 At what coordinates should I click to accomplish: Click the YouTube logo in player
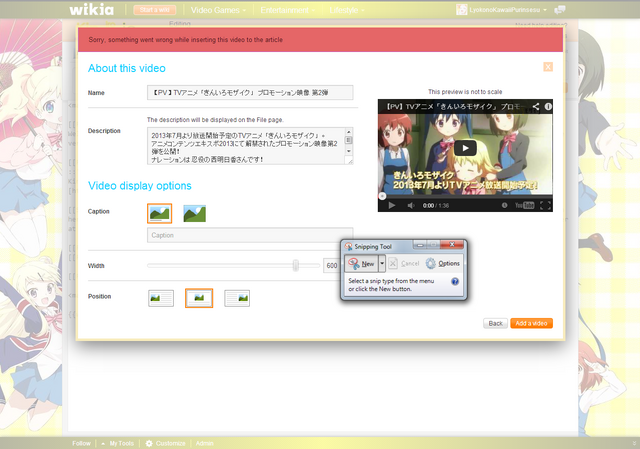(x=524, y=205)
